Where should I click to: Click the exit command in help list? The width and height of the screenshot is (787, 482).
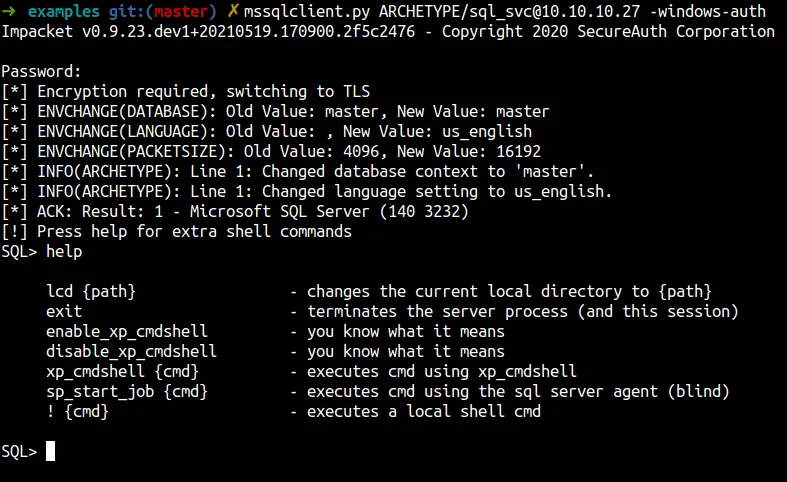coord(64,311)
